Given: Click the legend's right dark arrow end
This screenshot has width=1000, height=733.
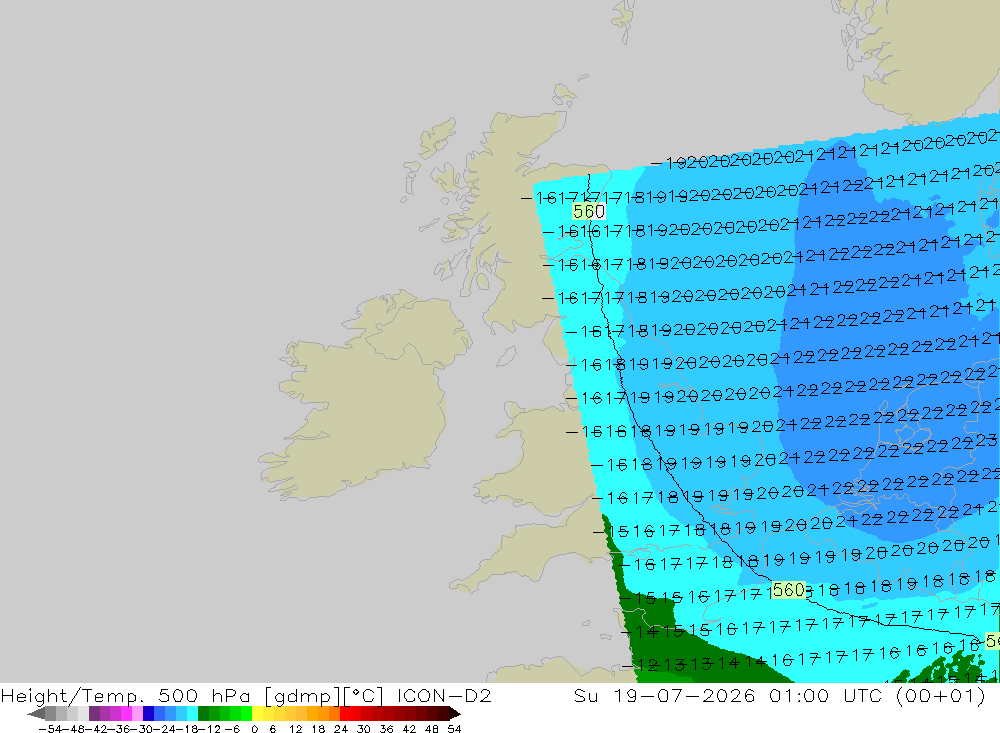Looking at the screenshot, I should (454, 713).
